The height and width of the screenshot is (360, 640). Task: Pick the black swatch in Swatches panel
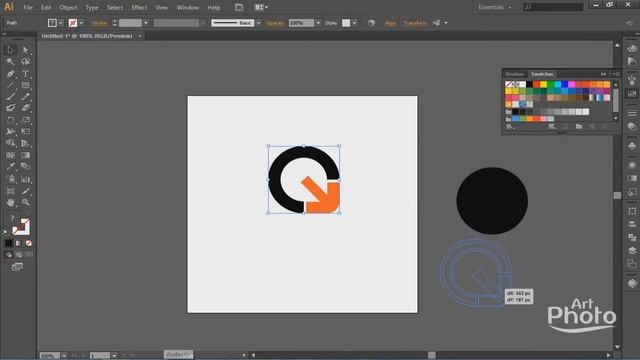[x=529, y=84]
